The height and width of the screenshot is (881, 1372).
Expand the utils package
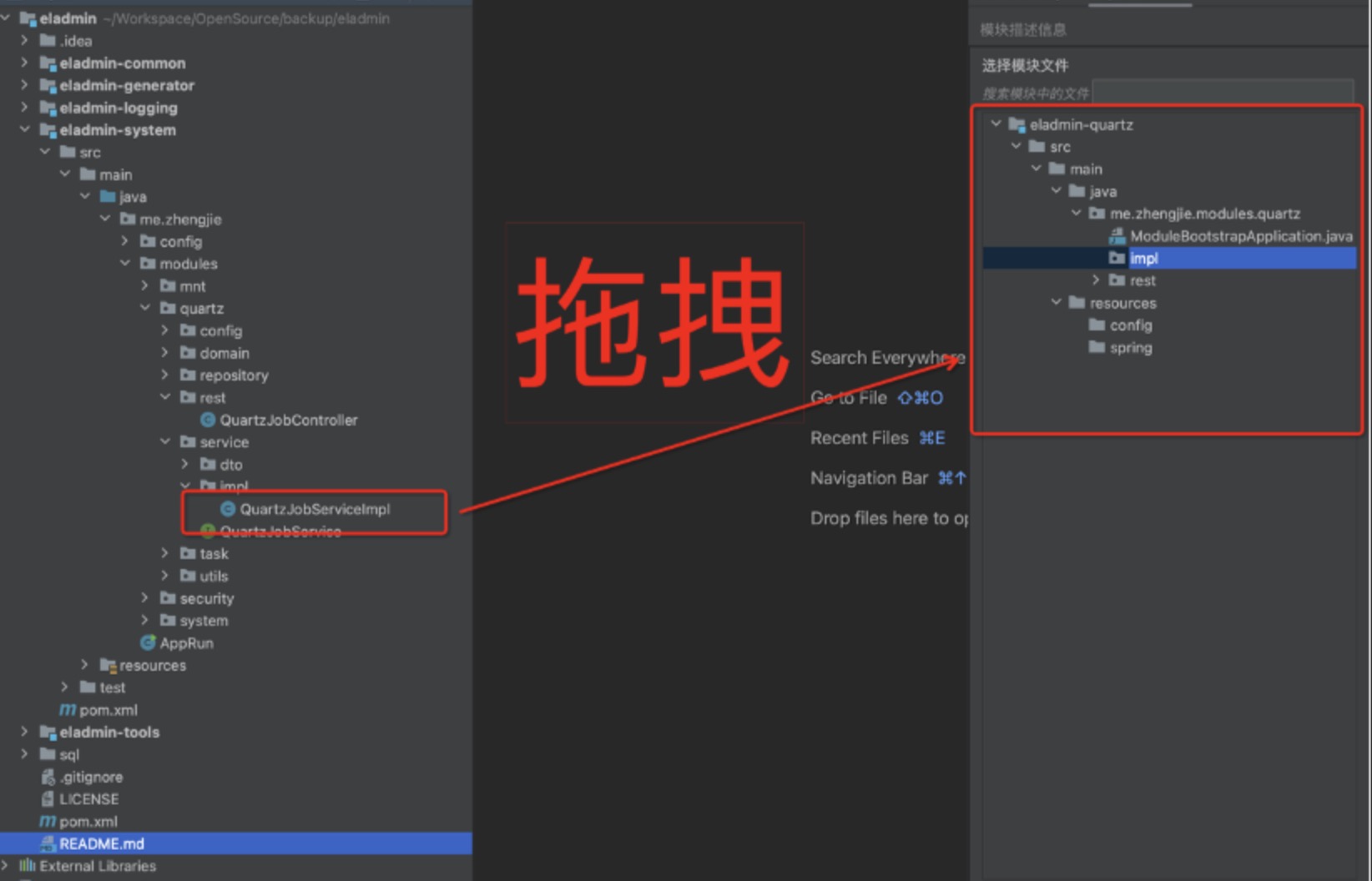click(165, 576)
